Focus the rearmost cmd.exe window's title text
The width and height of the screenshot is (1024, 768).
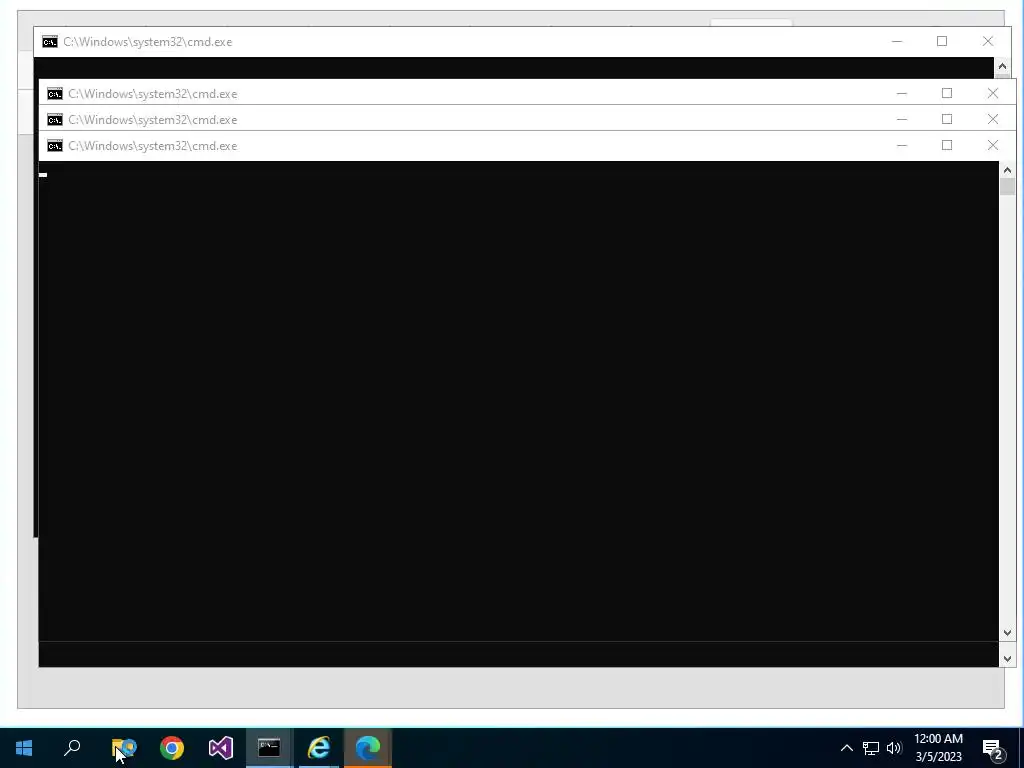[x=148, y=42]
